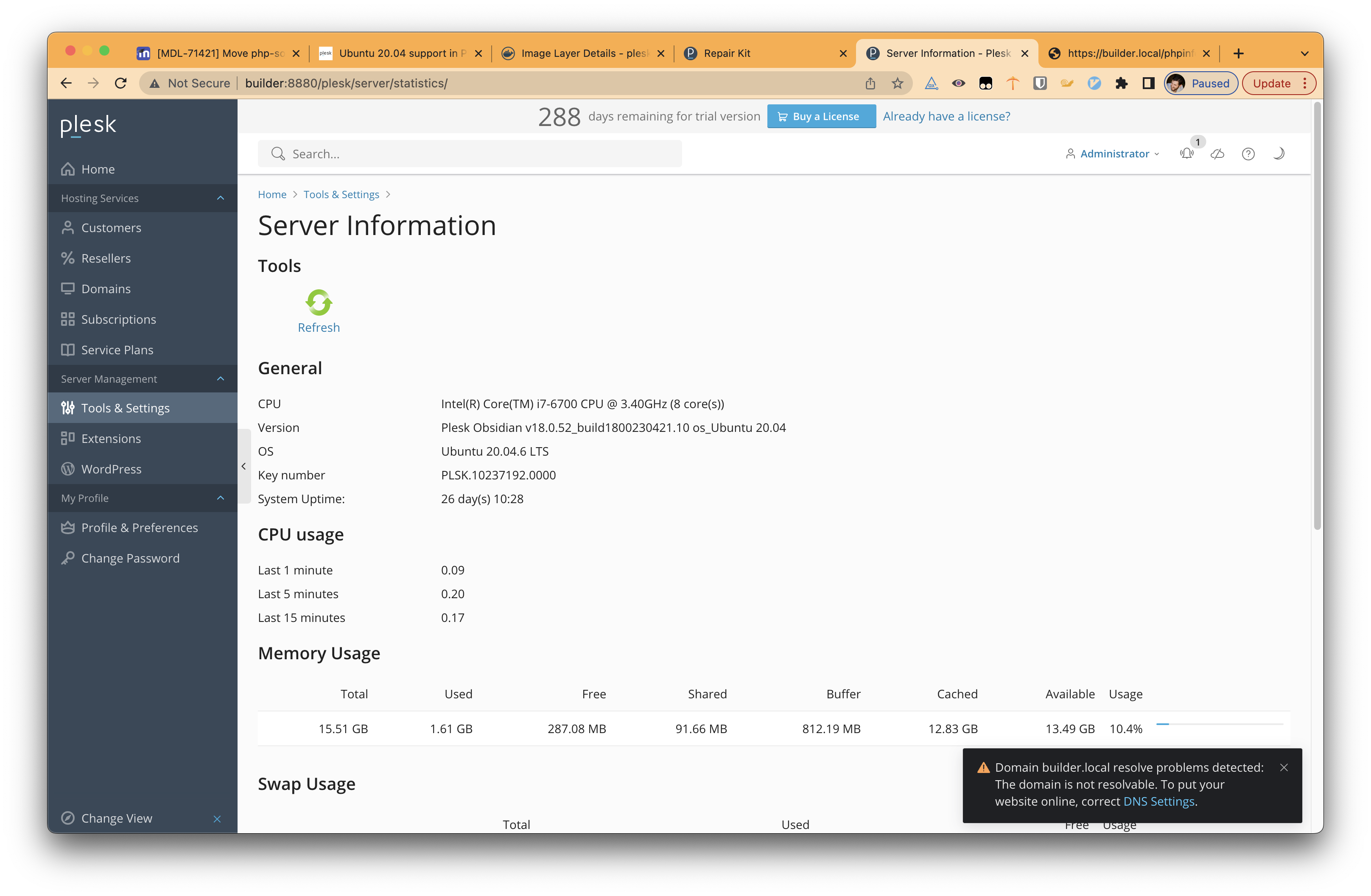Click the Plesk logo
Viewport: 1371px width, 896px height.
pyautogui.click(x=88, y=125)
